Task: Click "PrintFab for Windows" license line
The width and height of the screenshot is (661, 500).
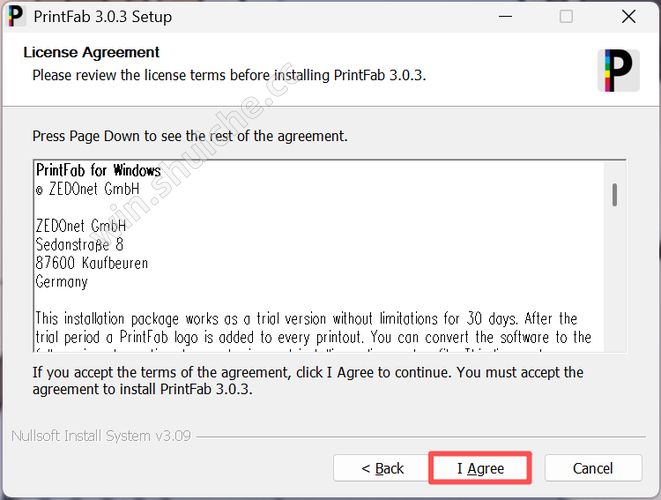Action: point(98,170)
